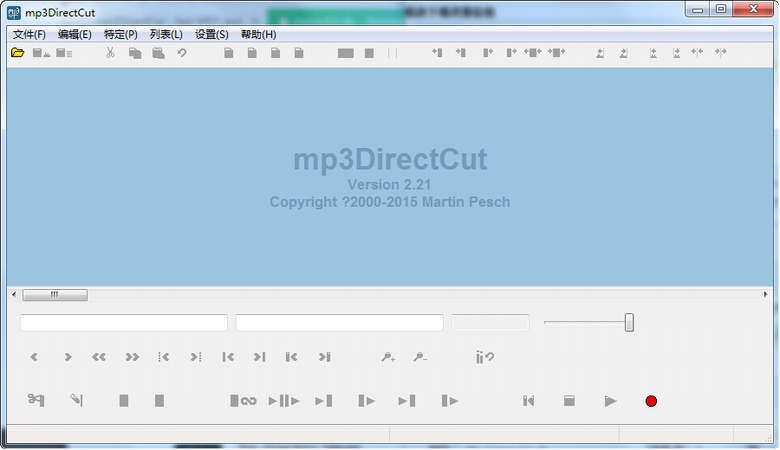
Task: Click the wide rectangle icon in the top toolbar
Action: [346, 53]
